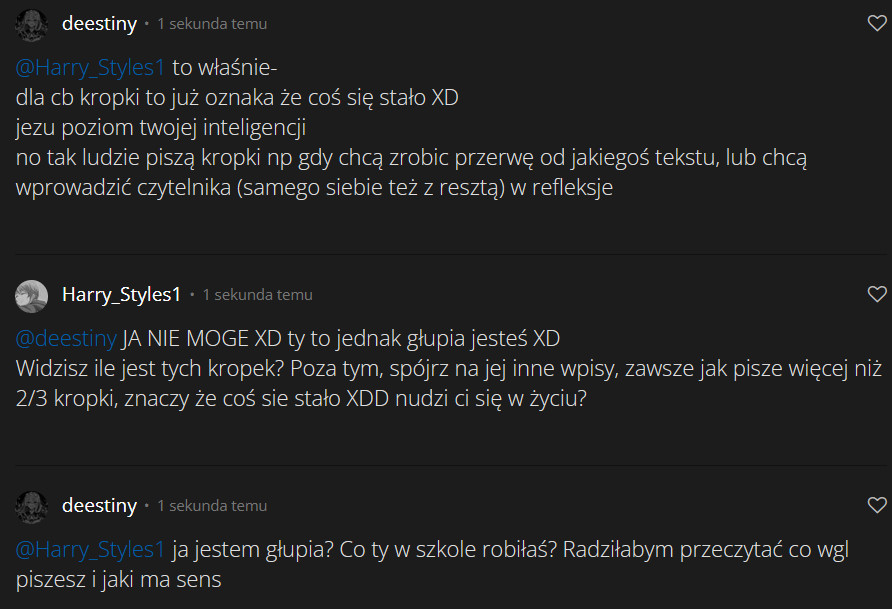Viewport: 892px width, 609px height.
Task: Like the topmost deestiny comment with the heart
Action: (876, 23)
